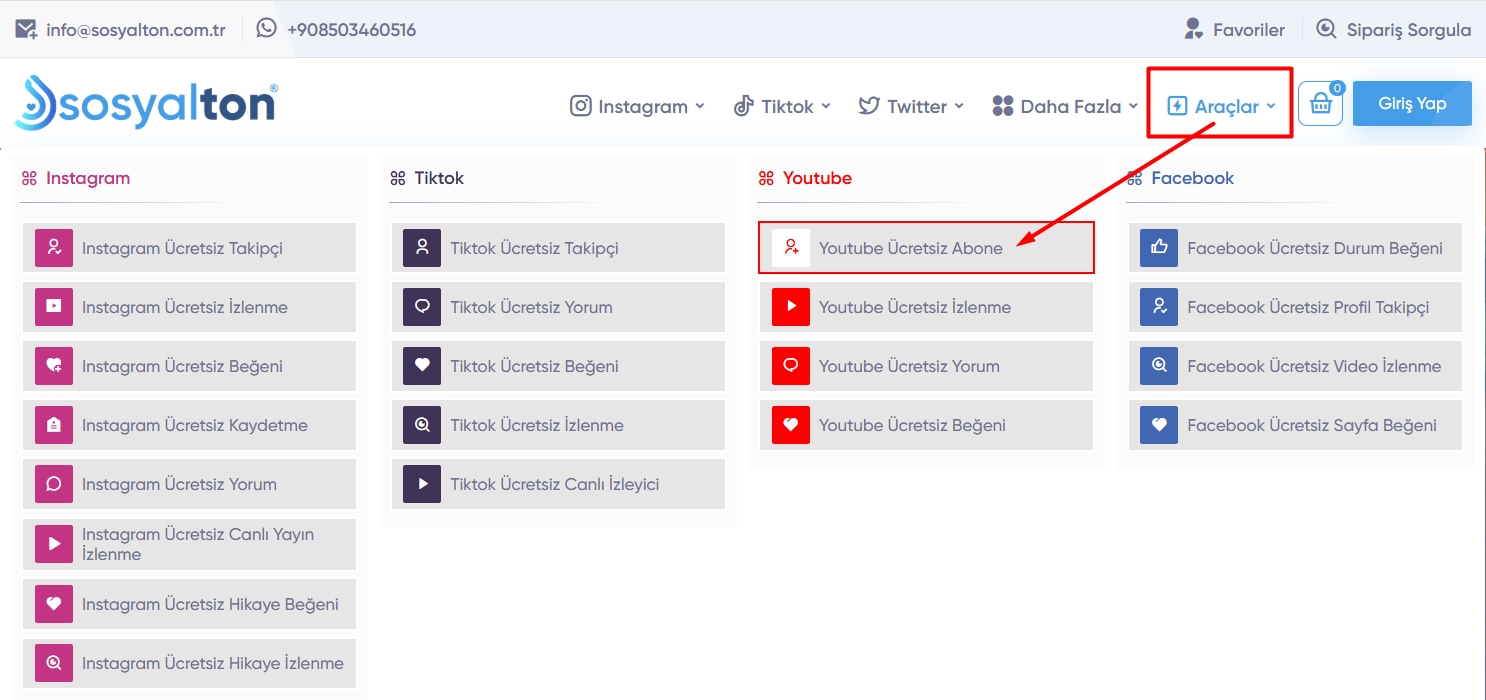
Task: Click the Facebook Ücretsiz Video İzlenme magnifier icon
Action: coord(1159,366)
